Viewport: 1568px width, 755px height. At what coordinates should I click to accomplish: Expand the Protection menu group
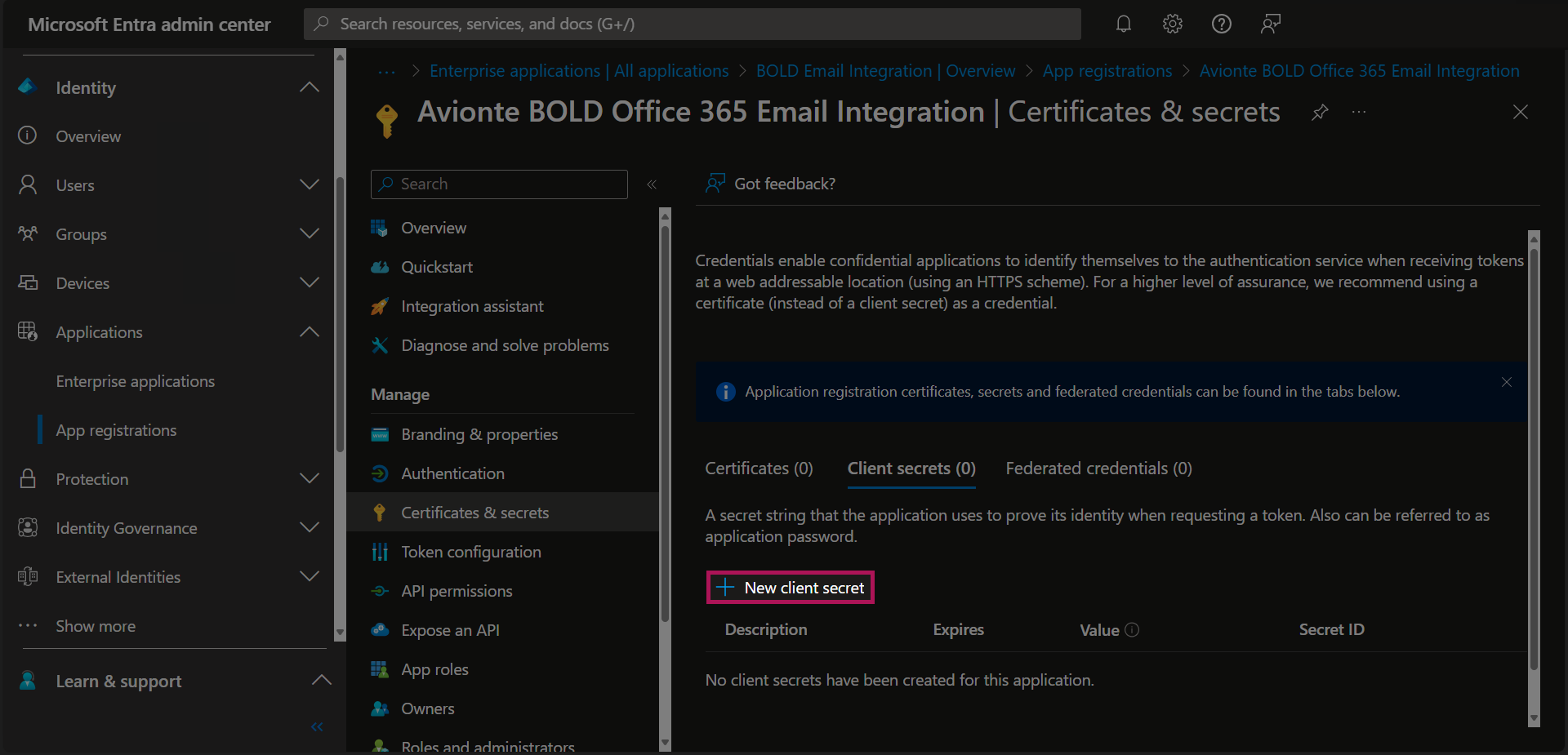point(310,478)
